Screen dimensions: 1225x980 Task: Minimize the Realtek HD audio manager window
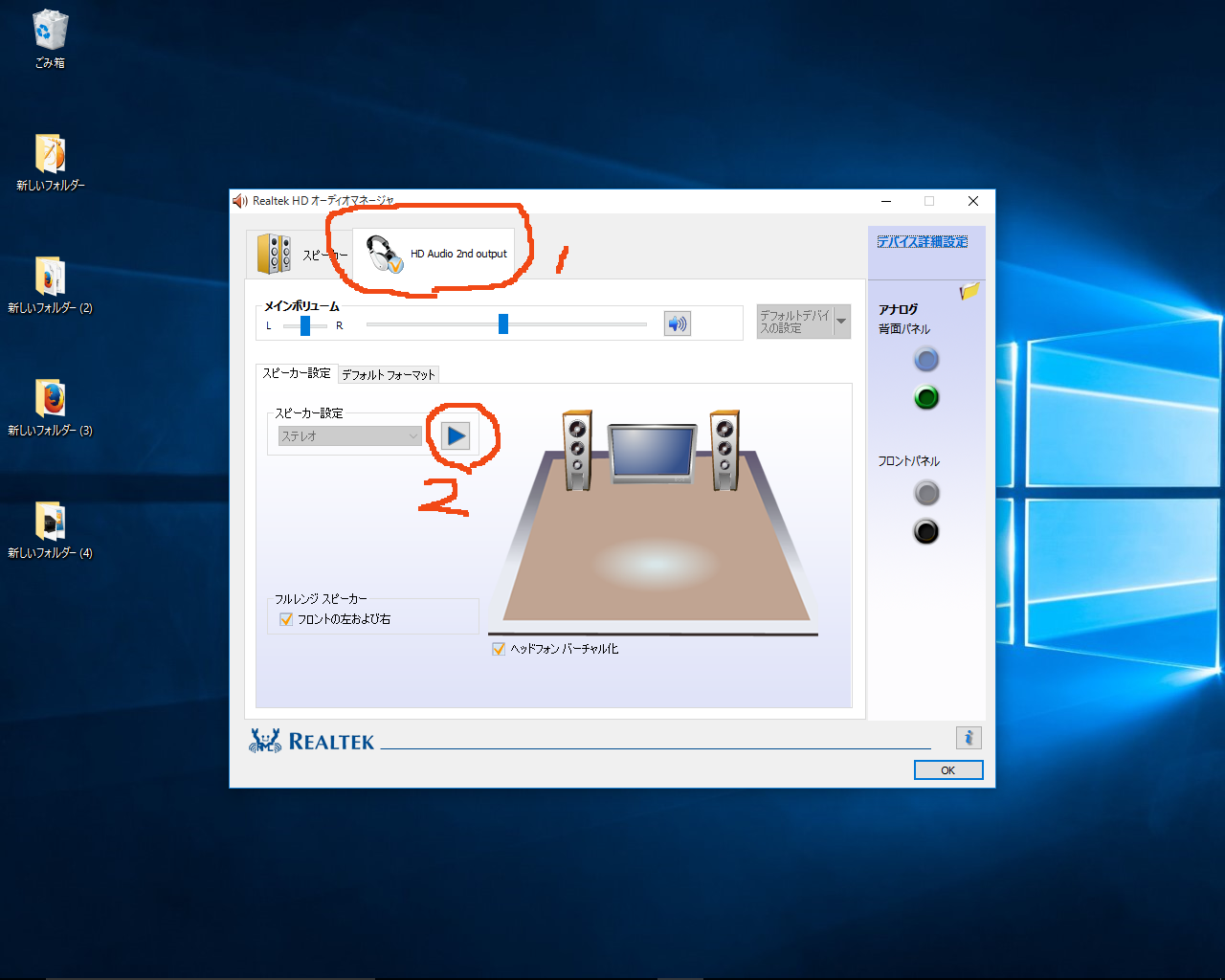click(x=886, y=201)
